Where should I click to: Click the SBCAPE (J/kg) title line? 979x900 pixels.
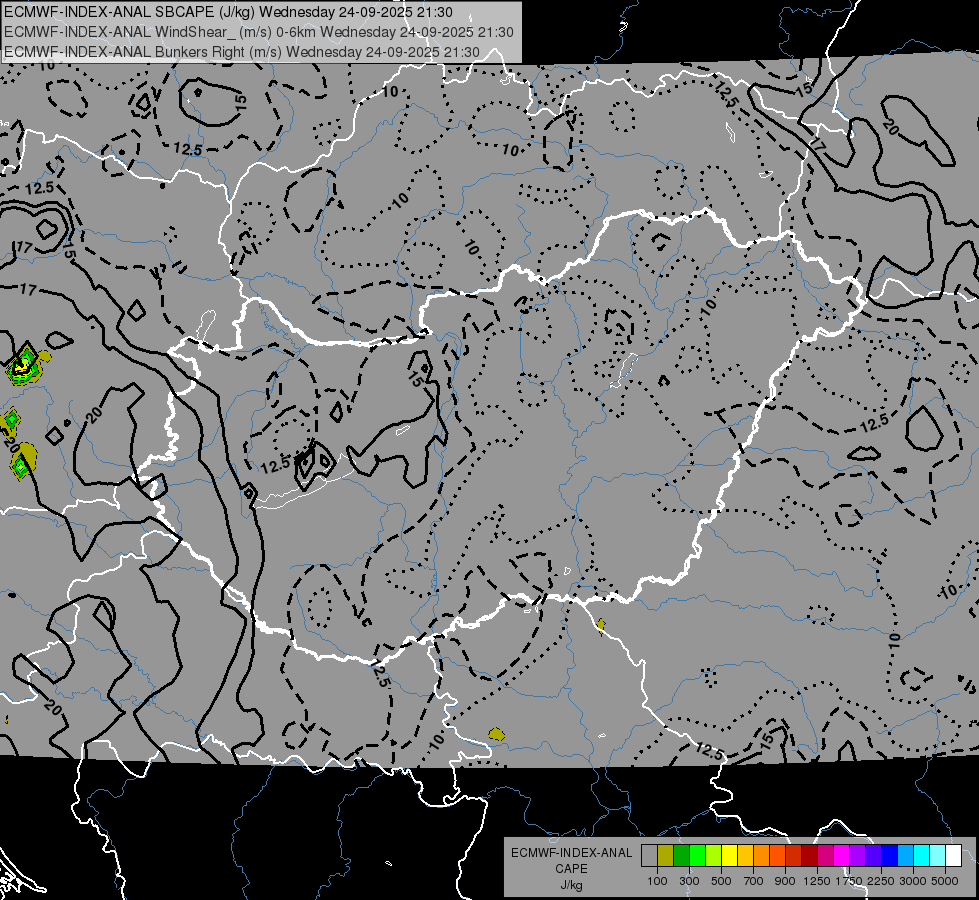point(228,12)
